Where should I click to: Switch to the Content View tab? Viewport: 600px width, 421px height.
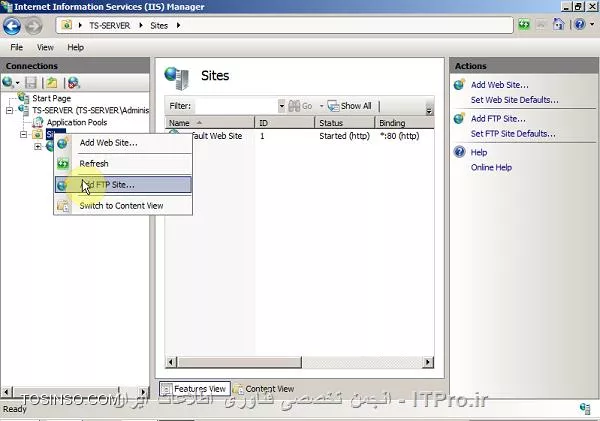coord(264,389)
